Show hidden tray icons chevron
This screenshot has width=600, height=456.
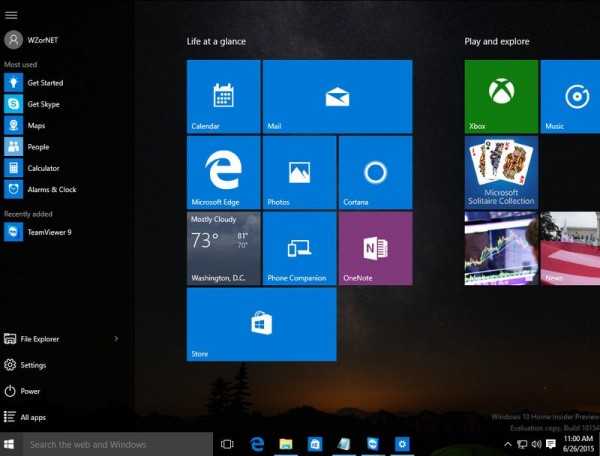coord(508,444)
